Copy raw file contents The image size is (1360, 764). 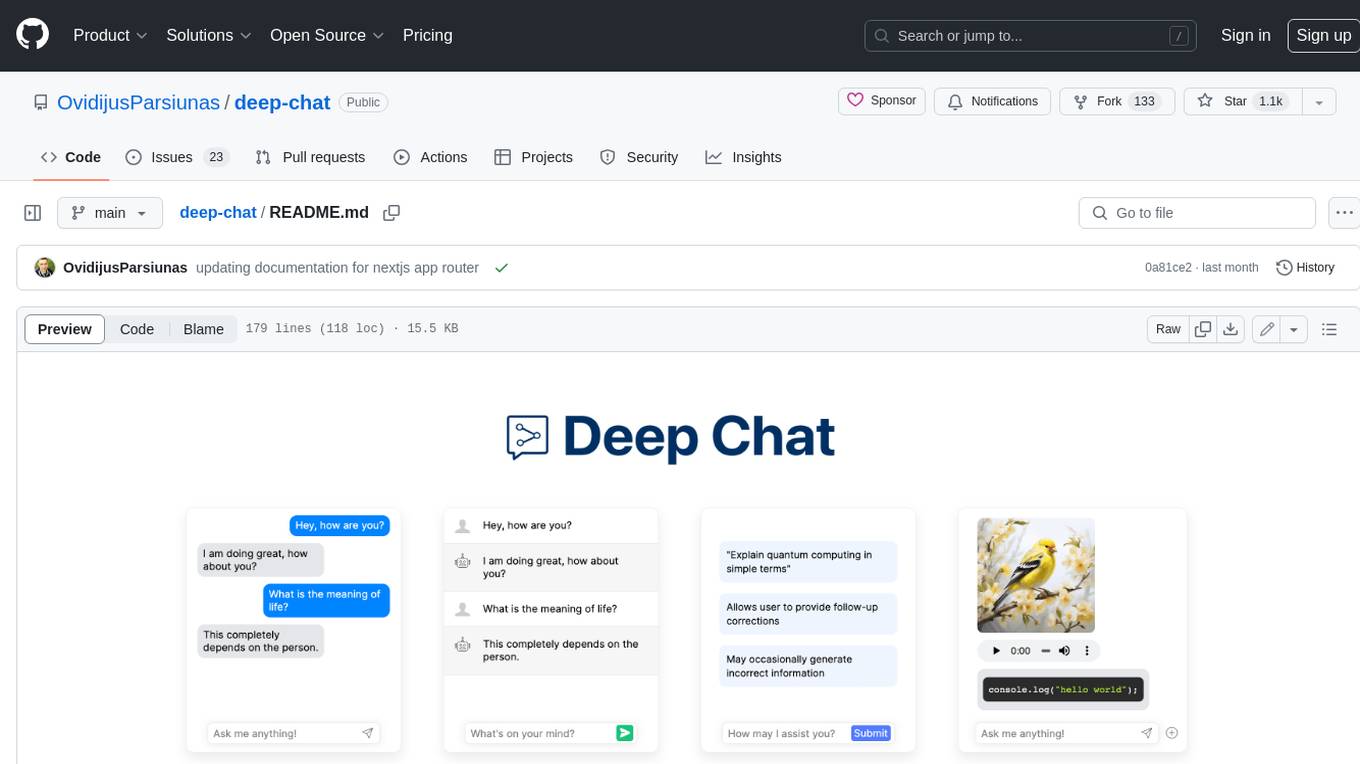coord(1203,329)
